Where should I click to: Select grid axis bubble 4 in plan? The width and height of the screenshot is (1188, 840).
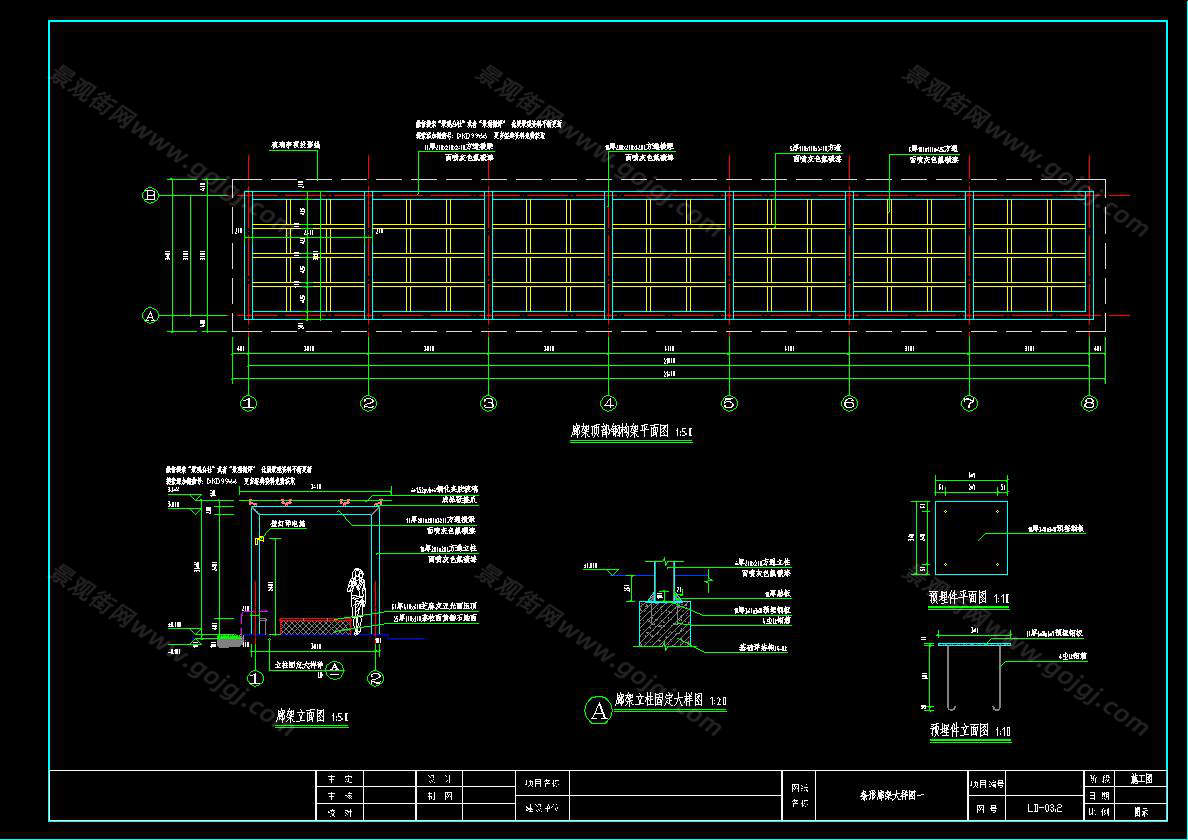(x=609, y=404)
